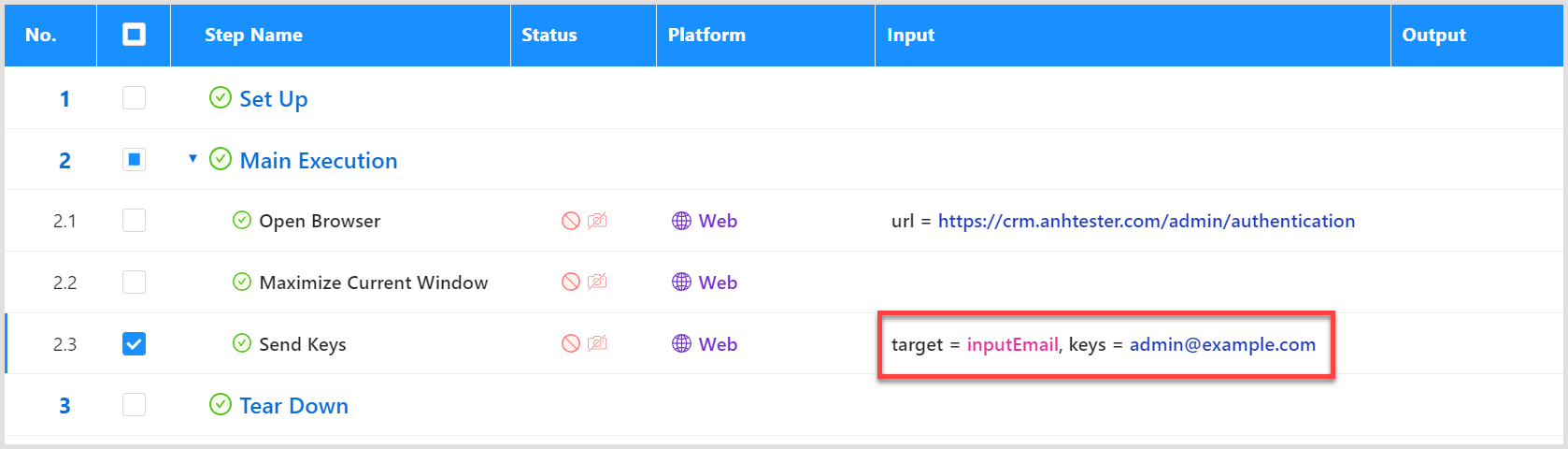Screen dimensions: 1568x449
Task: Click step number 2.3
Action: (x=64, y=344)
